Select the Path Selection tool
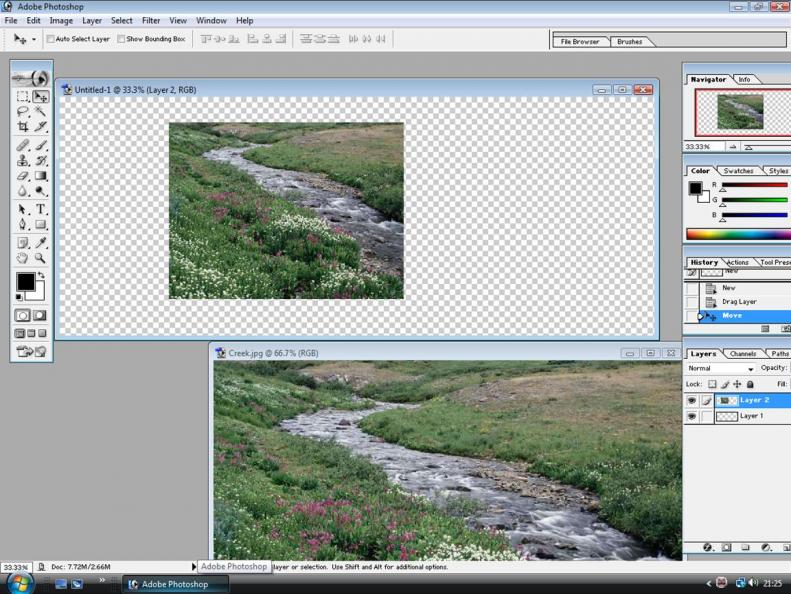This screenshot has height=594, width=791. point(23,209)
